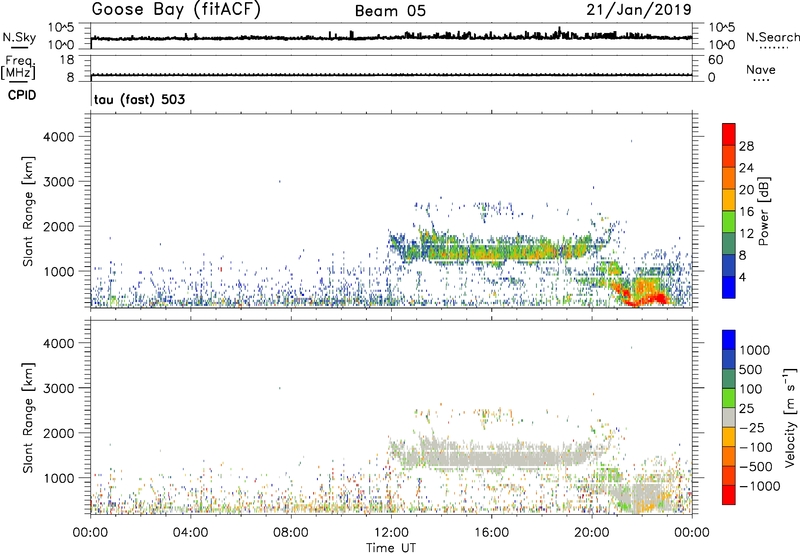Click the 'Goose Bay (fitACF)' title text
The width and height of the screenshot is (800, 554).
176,10
